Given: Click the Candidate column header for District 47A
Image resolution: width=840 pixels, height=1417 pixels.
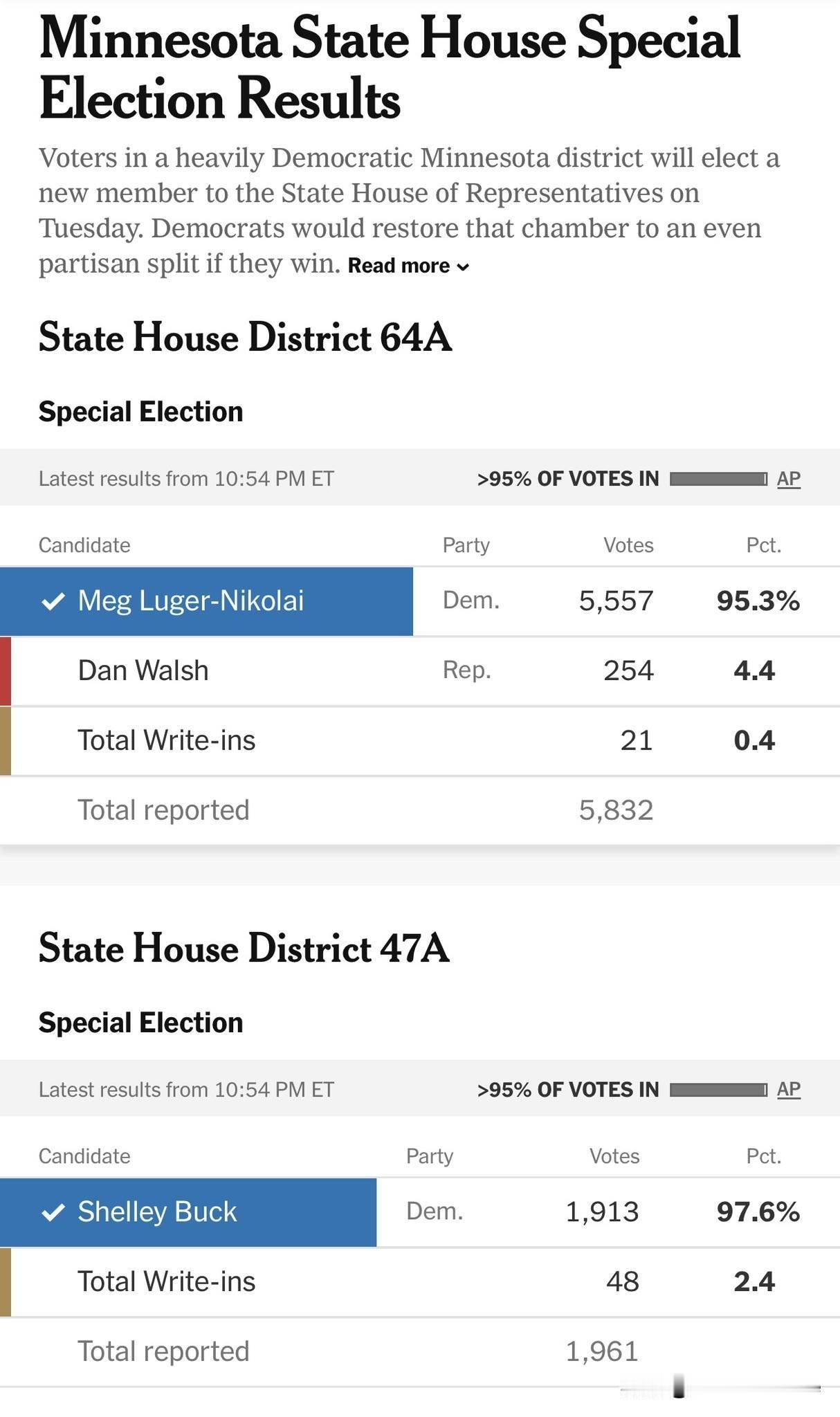Looking at the screenshot, I should coord(84,1156).
